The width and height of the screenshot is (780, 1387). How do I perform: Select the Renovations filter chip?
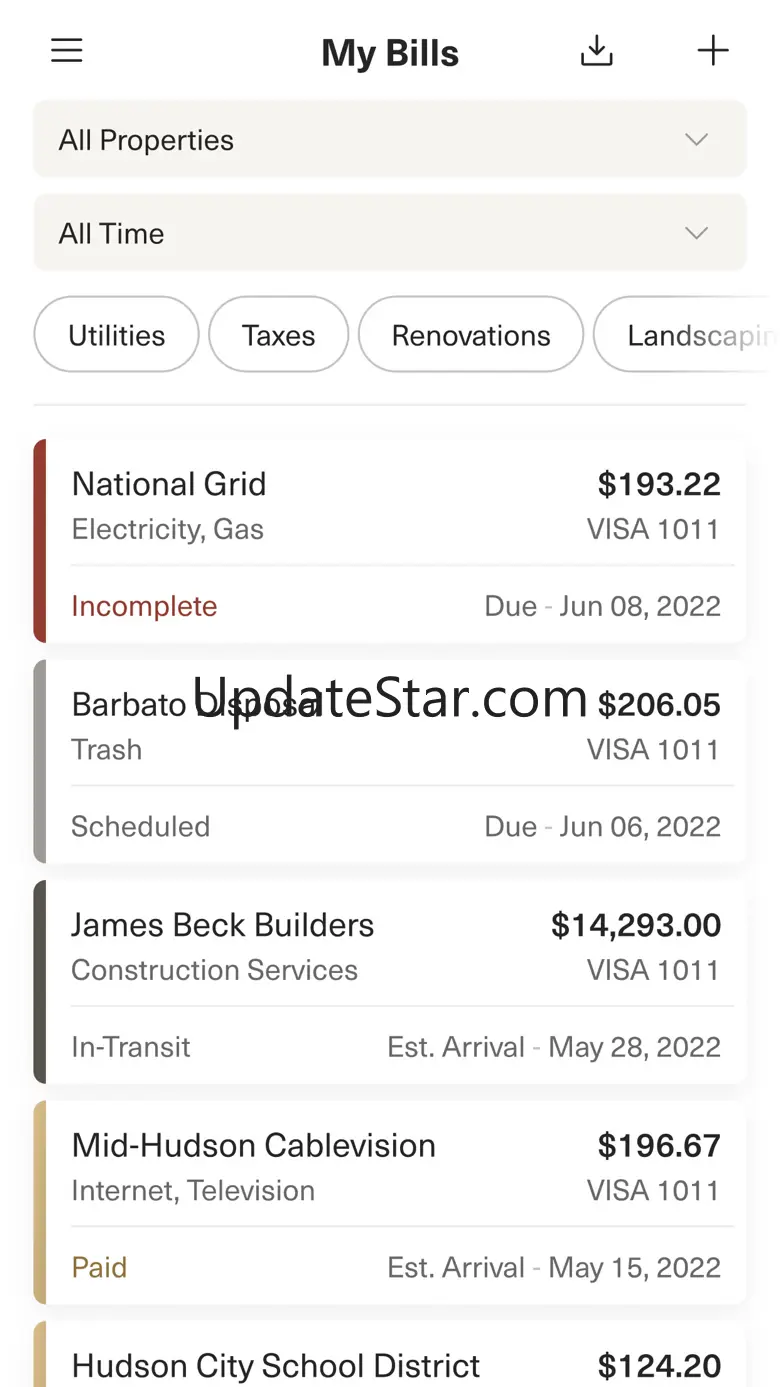coord(470,335)
